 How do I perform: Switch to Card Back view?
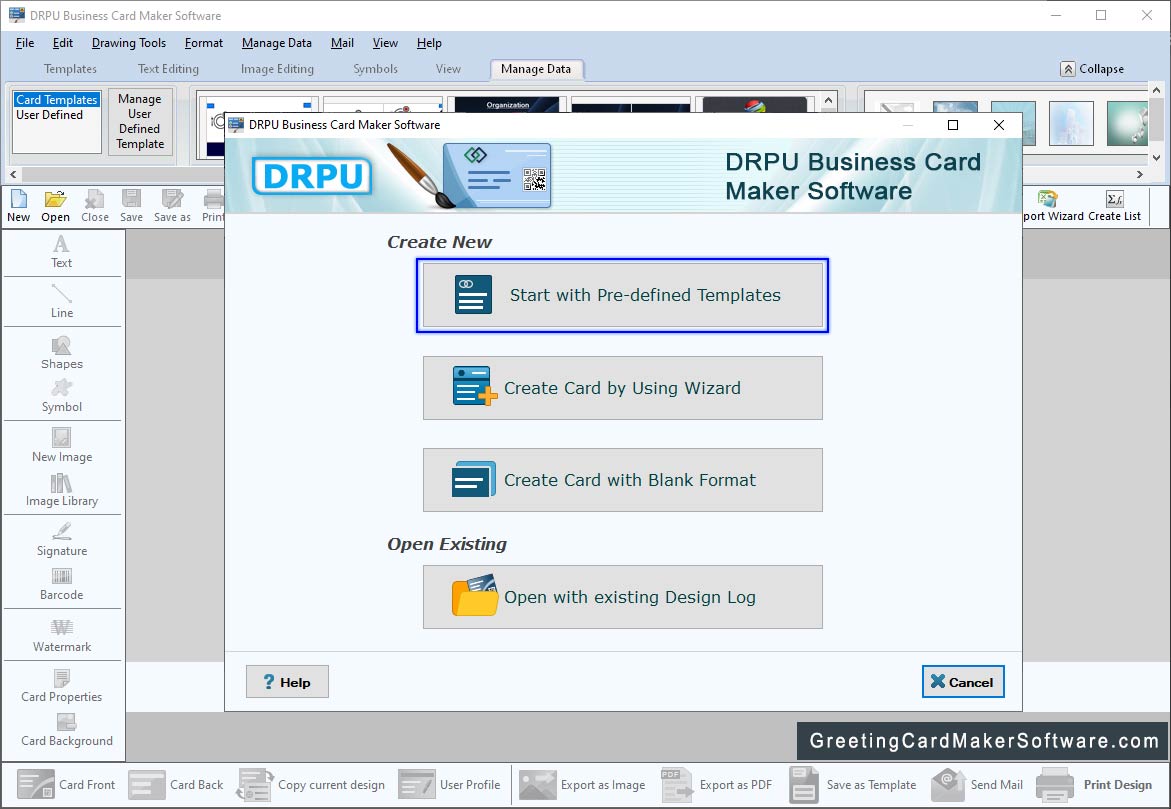[x=176, y=784]
